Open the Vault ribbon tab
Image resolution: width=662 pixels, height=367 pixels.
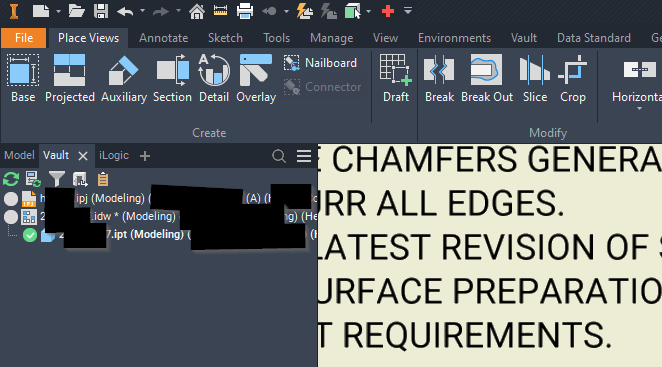click(524, 38)
